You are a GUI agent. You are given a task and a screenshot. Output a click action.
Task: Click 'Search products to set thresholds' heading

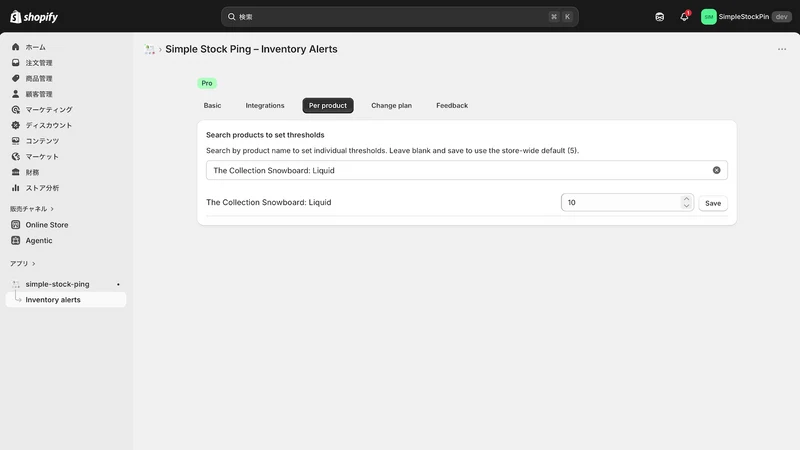[x=265, y=135]
